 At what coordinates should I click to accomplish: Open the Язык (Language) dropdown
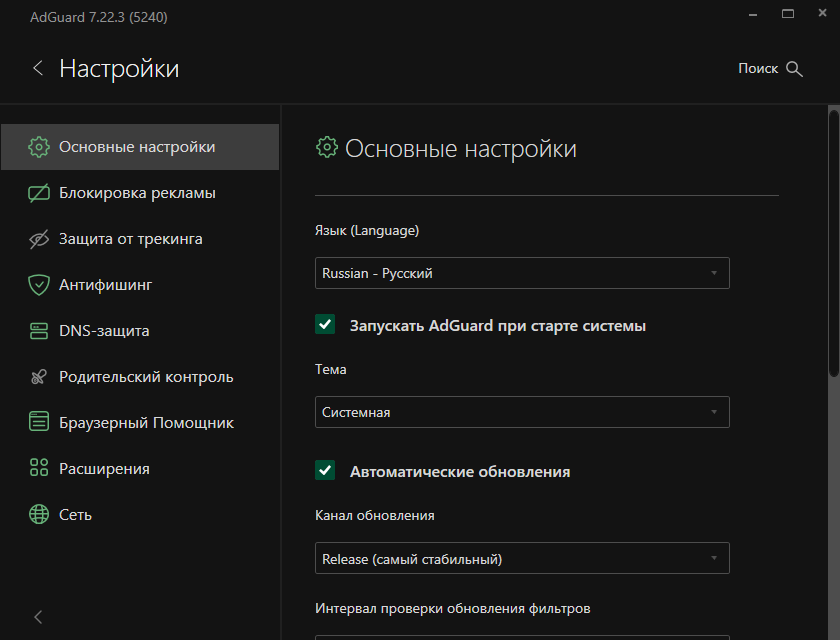tap(522, 272)
